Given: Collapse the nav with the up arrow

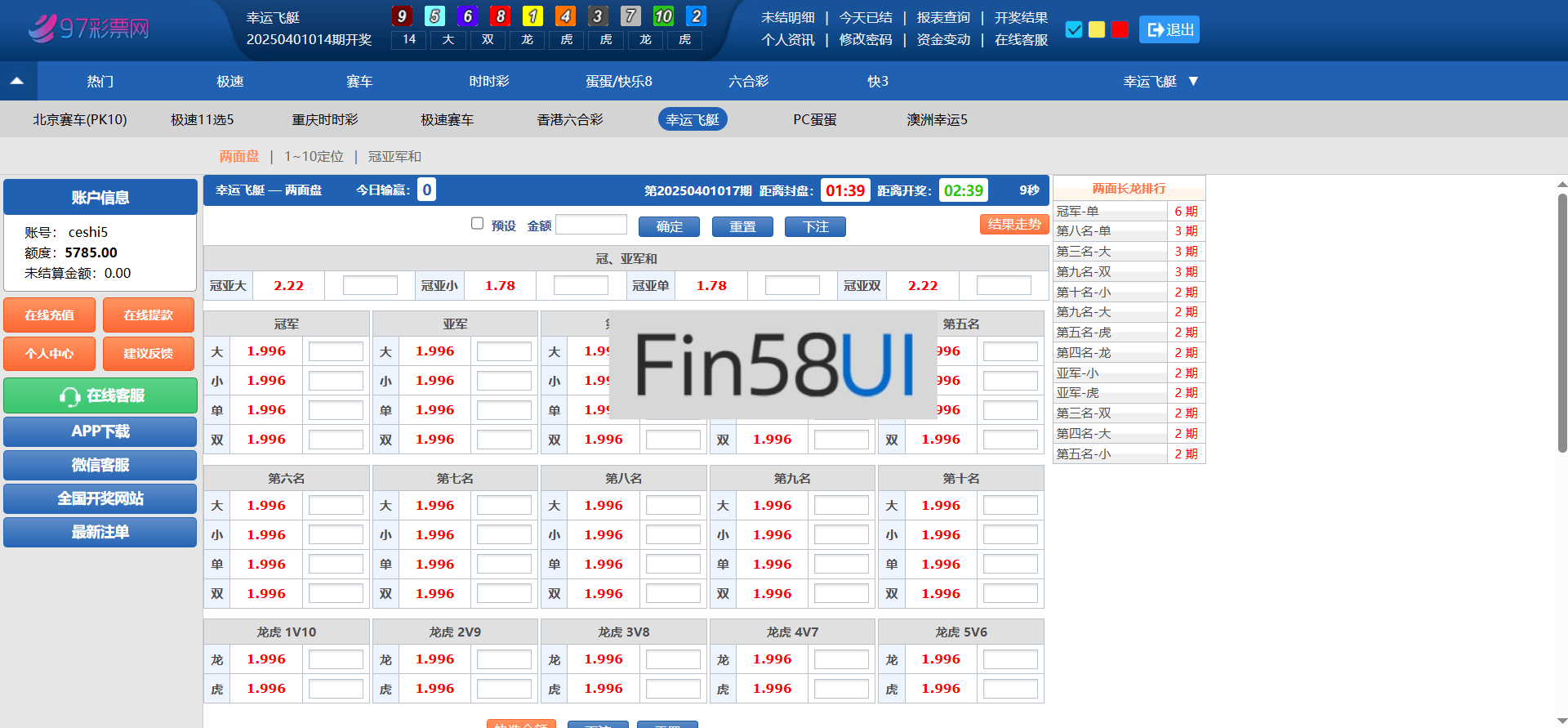Looking at the screenshot, I should [x=17, y=81].
